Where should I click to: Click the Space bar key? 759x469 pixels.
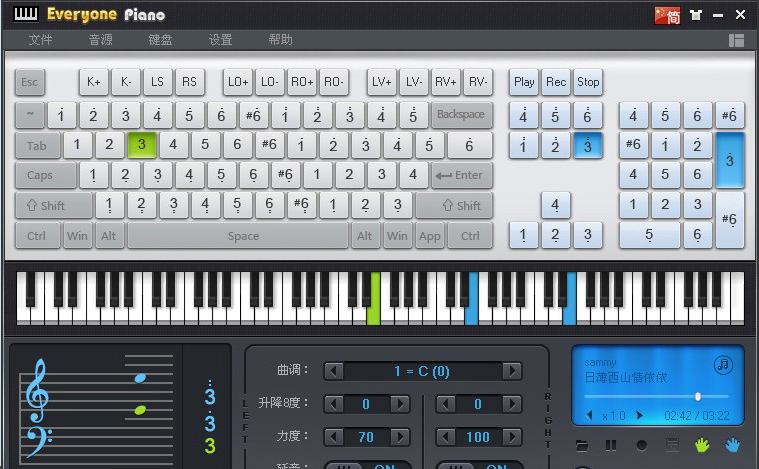click(238, 236)
